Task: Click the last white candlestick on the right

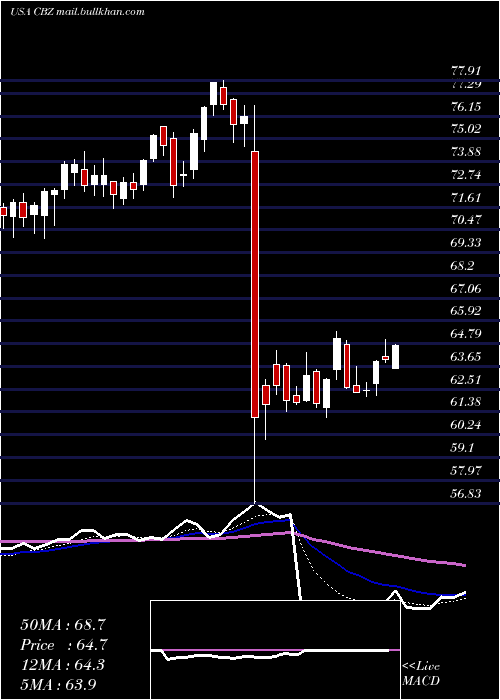Action: click(x=396, y=357)
